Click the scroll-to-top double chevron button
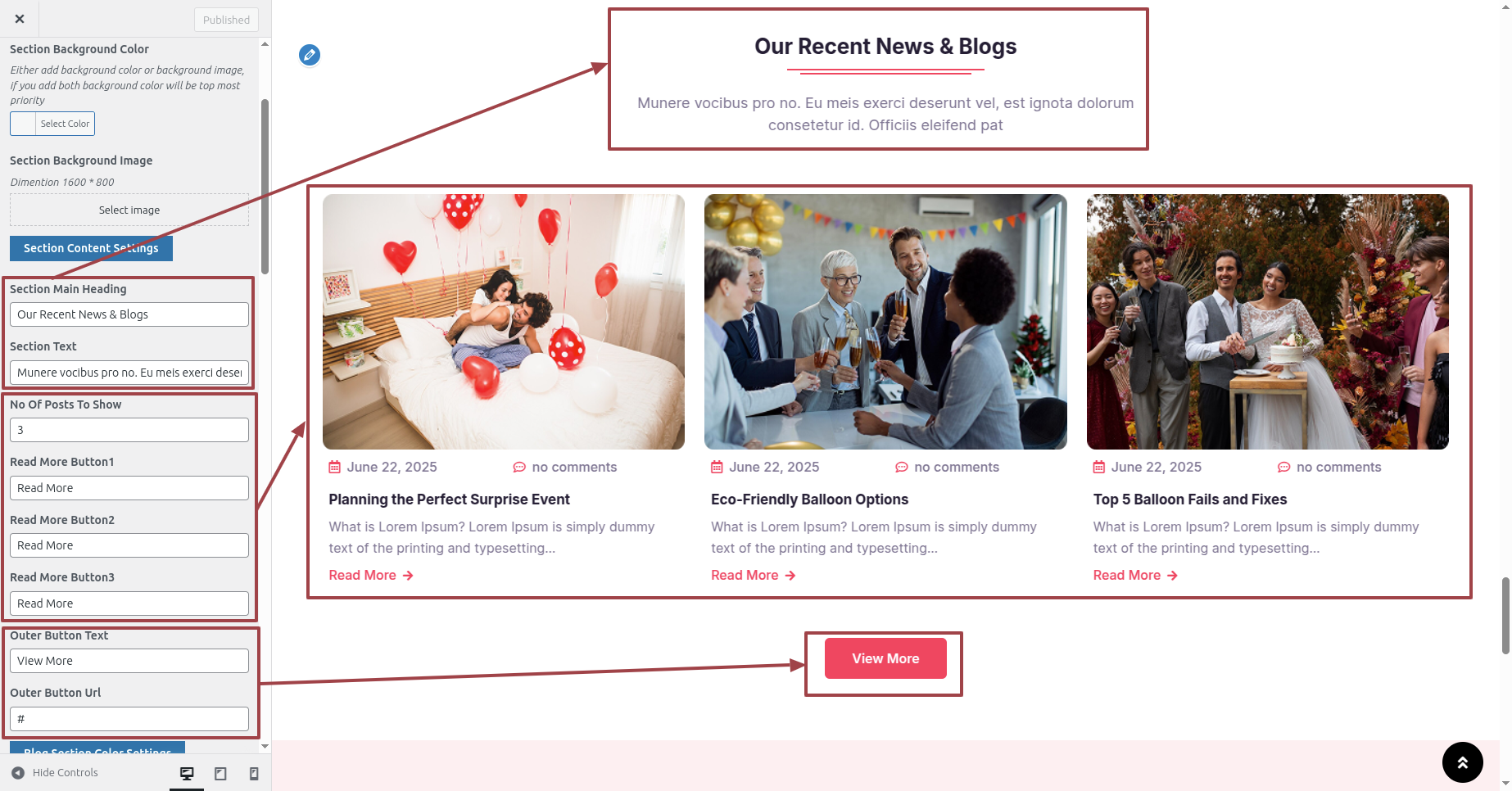This screenshot has height=791, width=1512. click(1463, 762)
